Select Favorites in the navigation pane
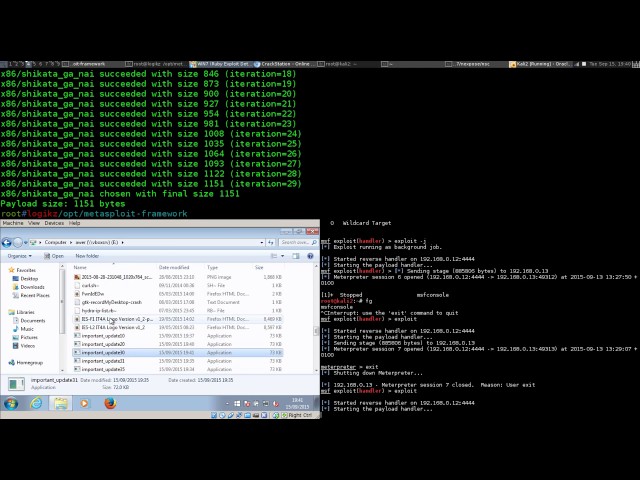Viewport: 640px width, 480px height. click(22, 270)
